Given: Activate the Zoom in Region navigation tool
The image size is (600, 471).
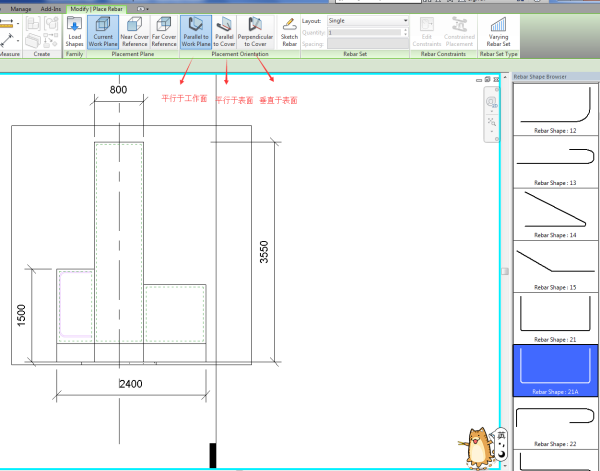Looking at the screenshot, I should click(491, 122).
